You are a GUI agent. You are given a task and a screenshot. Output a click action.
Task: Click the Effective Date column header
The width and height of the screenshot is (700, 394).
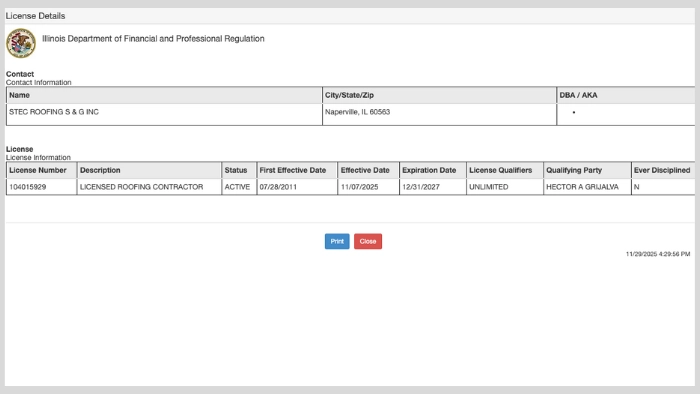(x=368, y=170)
